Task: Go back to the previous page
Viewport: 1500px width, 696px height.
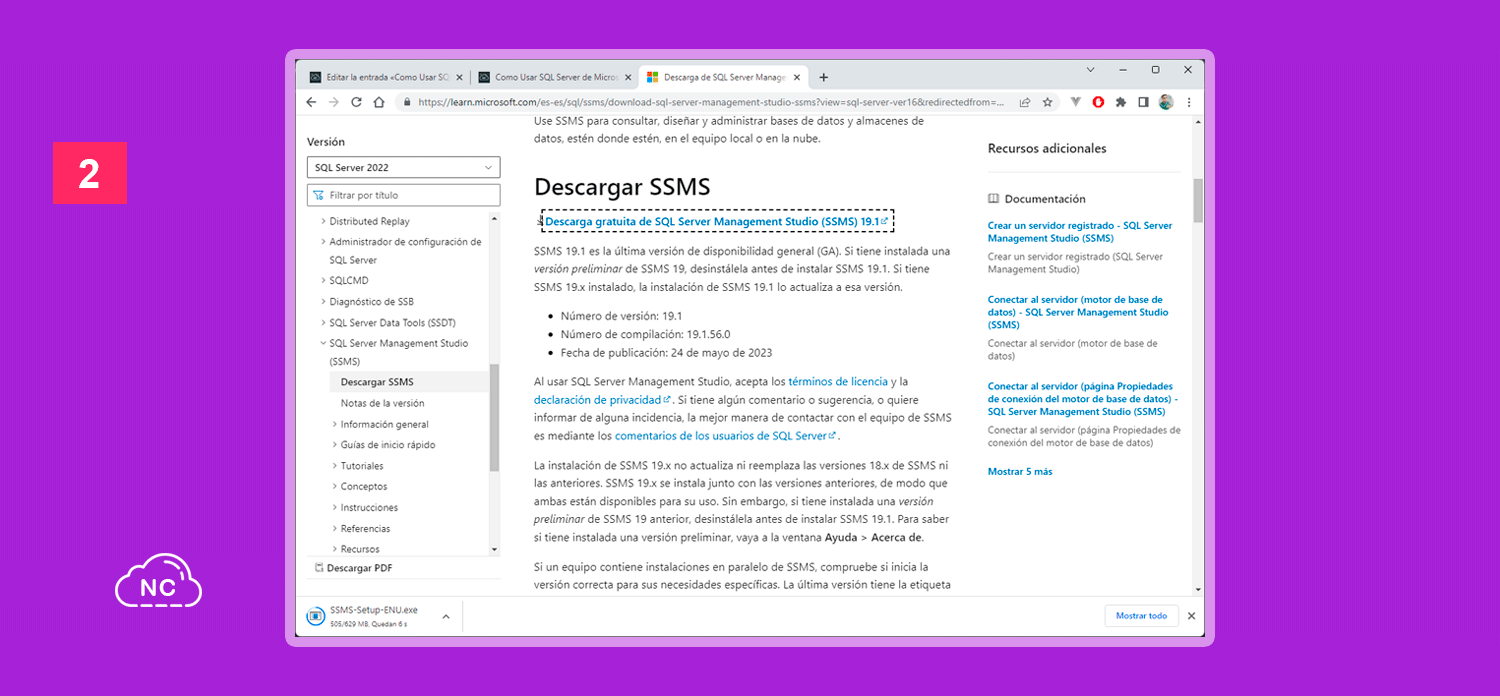Action: click(x=311, y=102)
